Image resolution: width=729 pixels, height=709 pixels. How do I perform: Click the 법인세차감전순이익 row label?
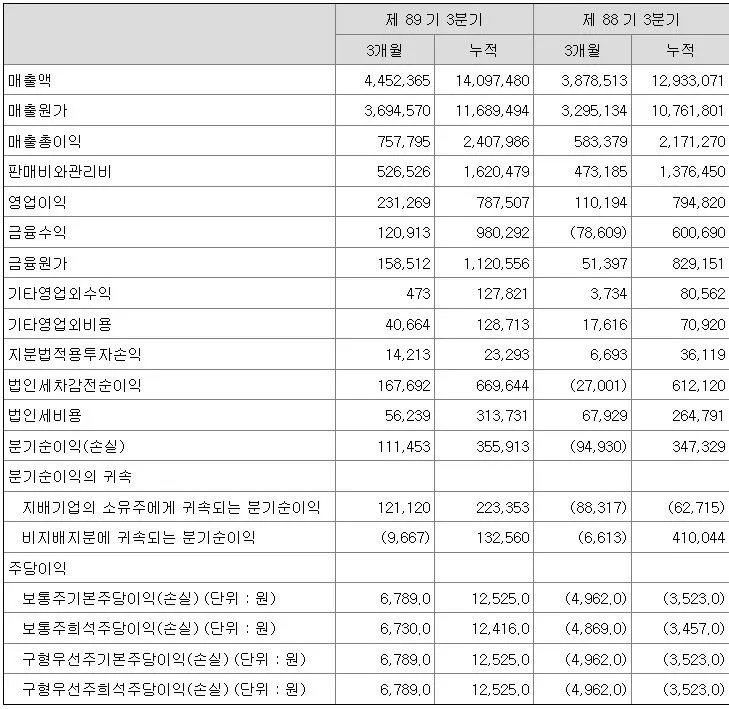point(75,385)
